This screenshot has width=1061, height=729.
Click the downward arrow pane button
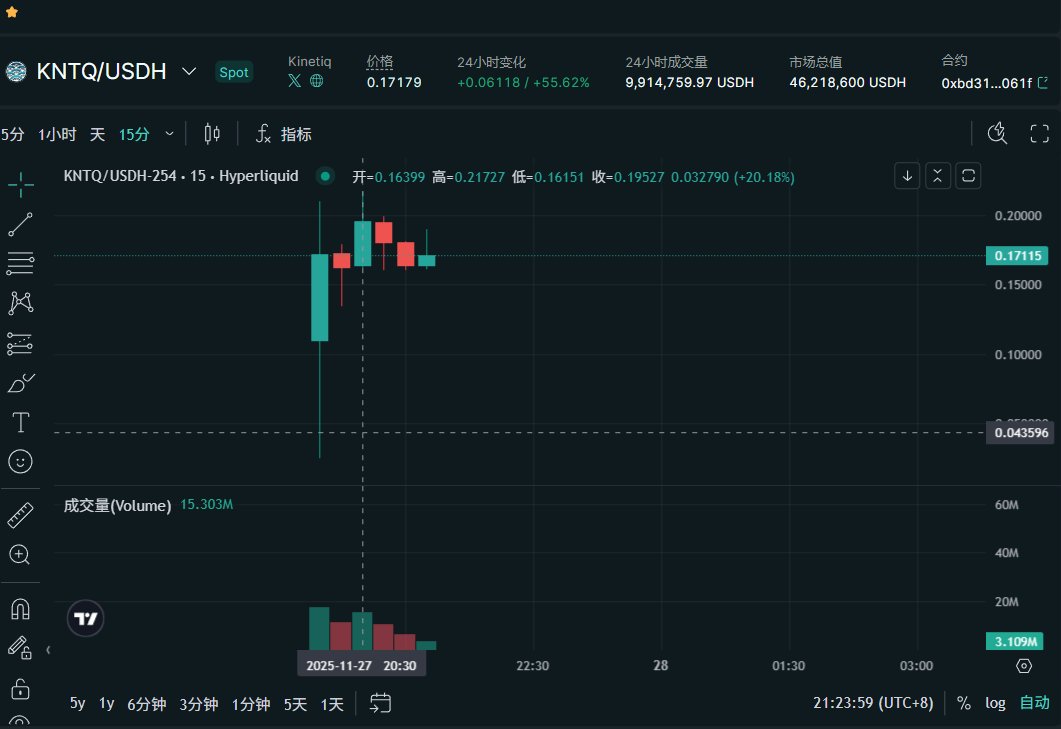point(907,176)
